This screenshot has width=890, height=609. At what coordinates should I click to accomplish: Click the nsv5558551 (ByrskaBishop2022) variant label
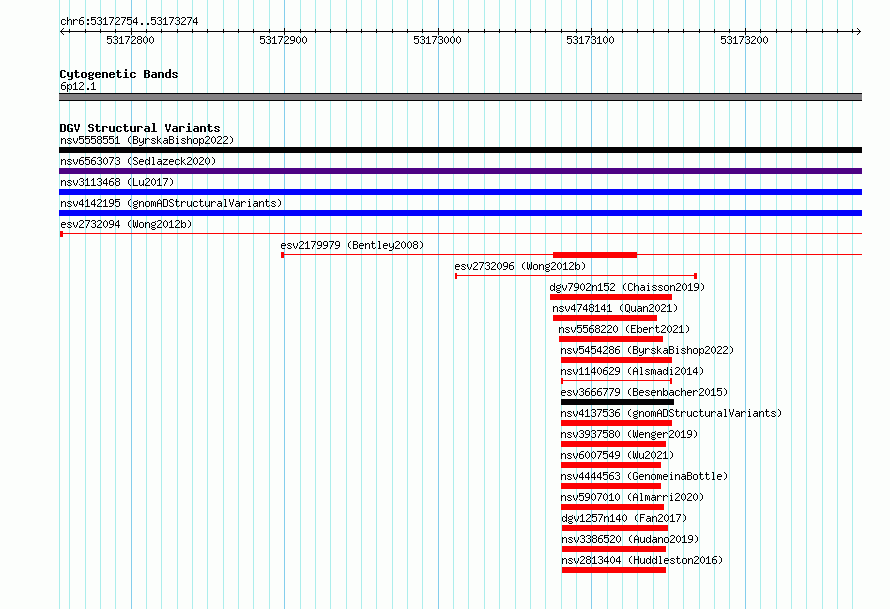point(147,140)
